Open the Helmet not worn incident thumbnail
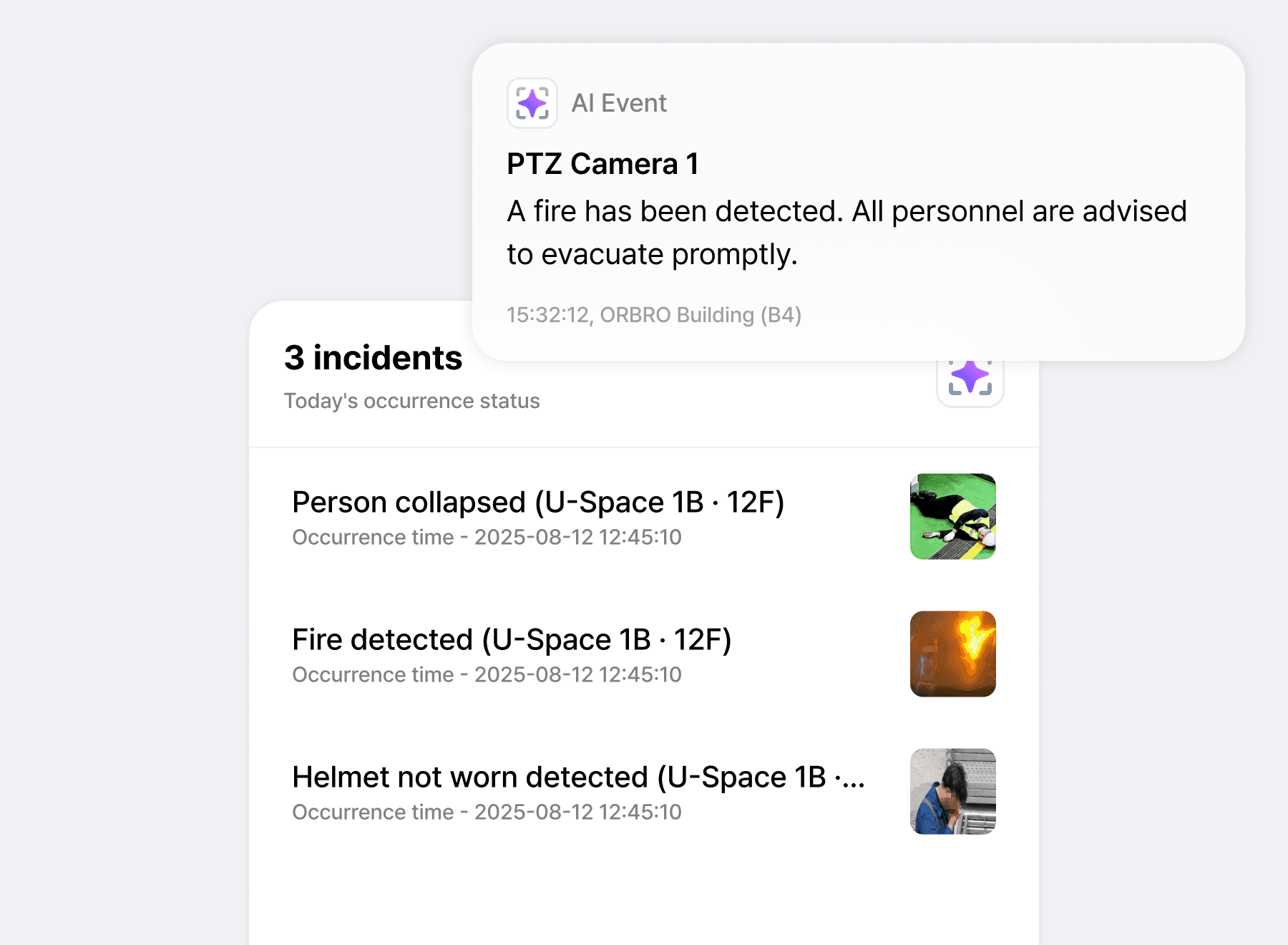The image size is (1288, 945). [x=952, y=791]
